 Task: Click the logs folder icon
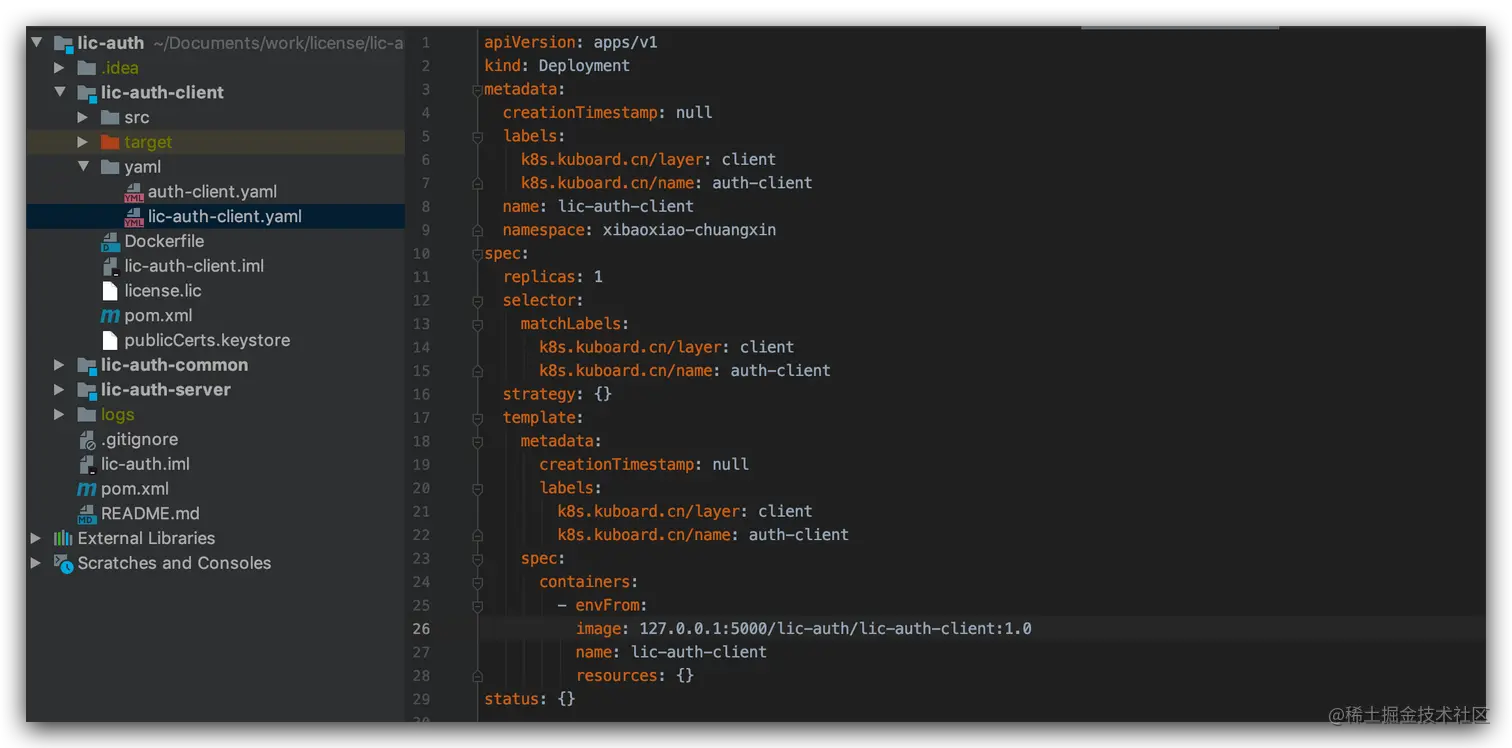point(87,414)
